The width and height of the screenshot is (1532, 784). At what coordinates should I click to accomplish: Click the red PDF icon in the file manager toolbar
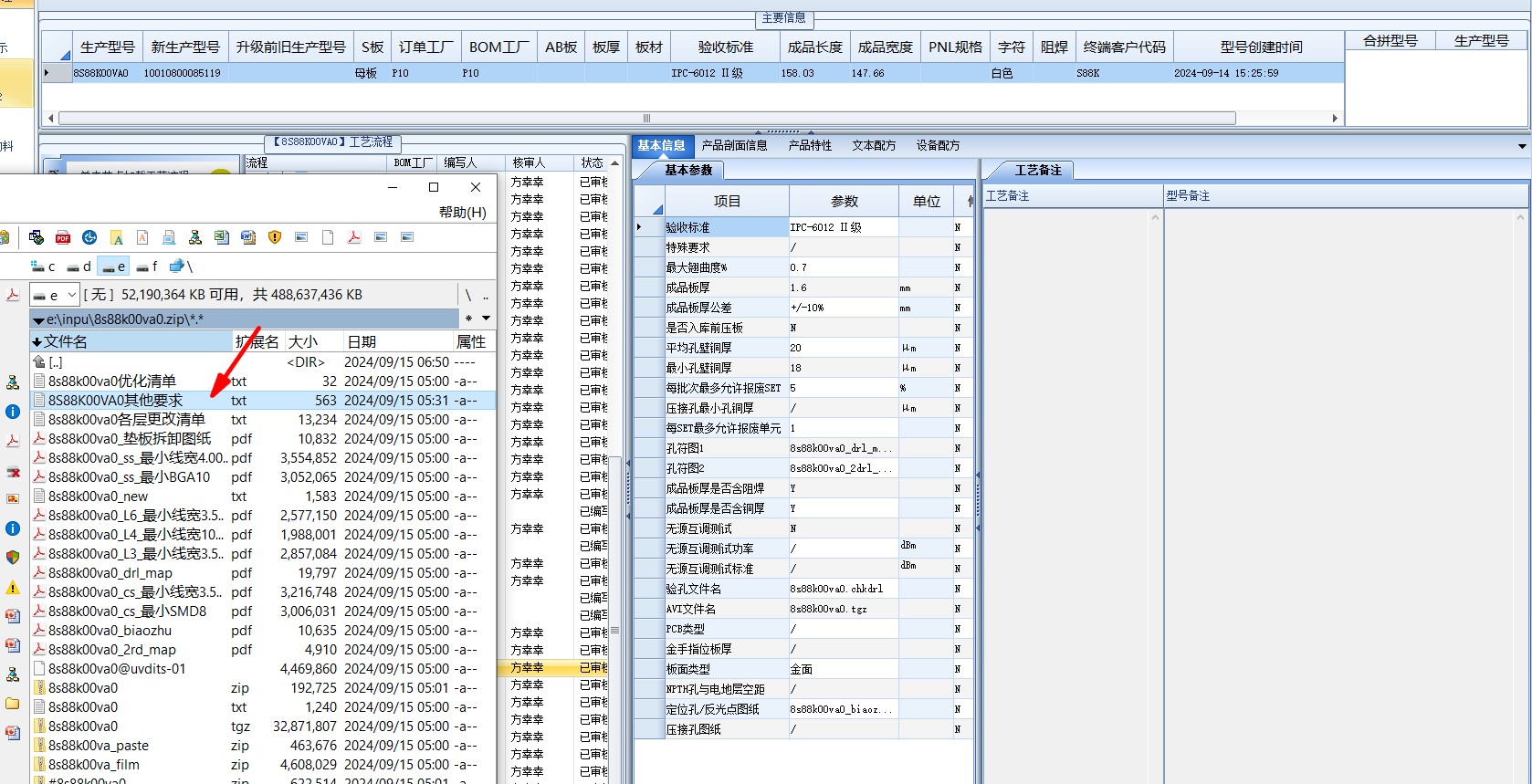63,237
